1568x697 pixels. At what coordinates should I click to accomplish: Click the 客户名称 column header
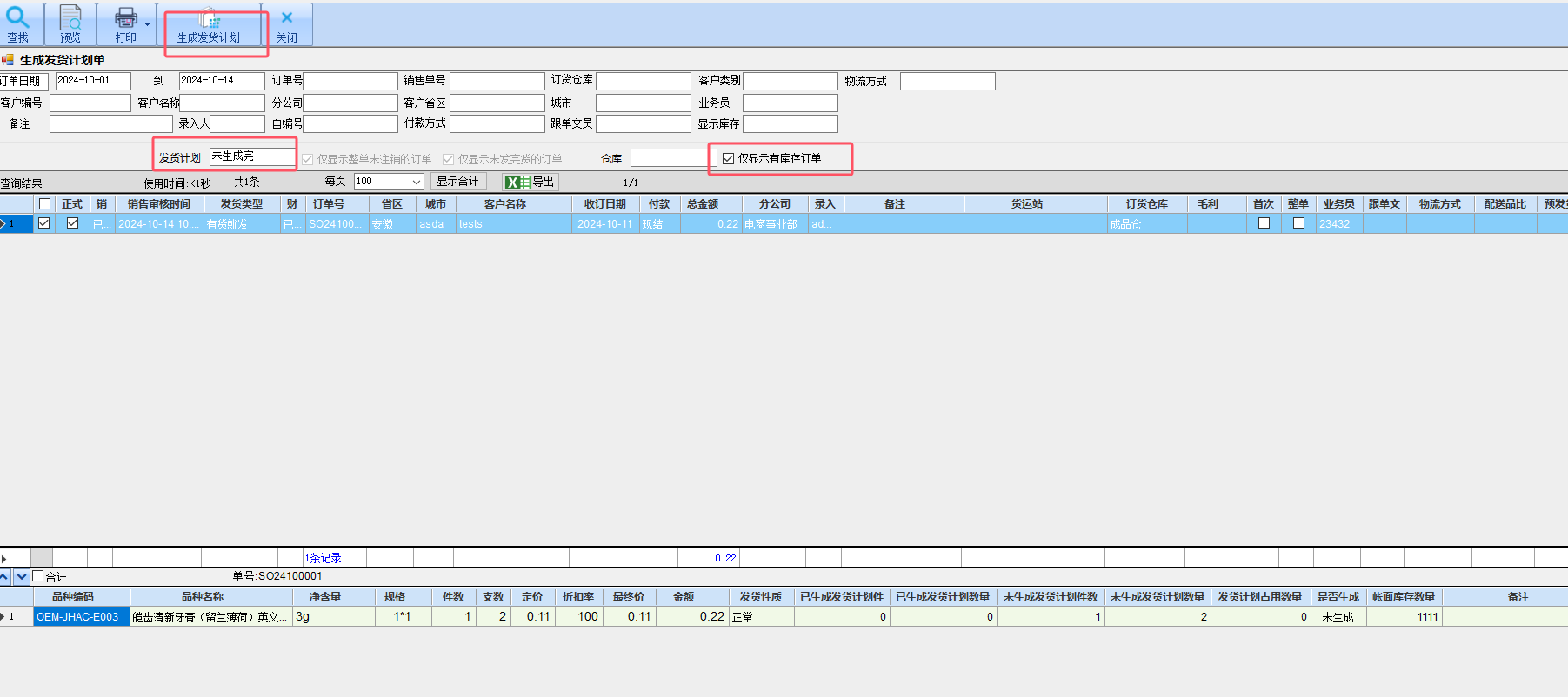pos(505,204)
